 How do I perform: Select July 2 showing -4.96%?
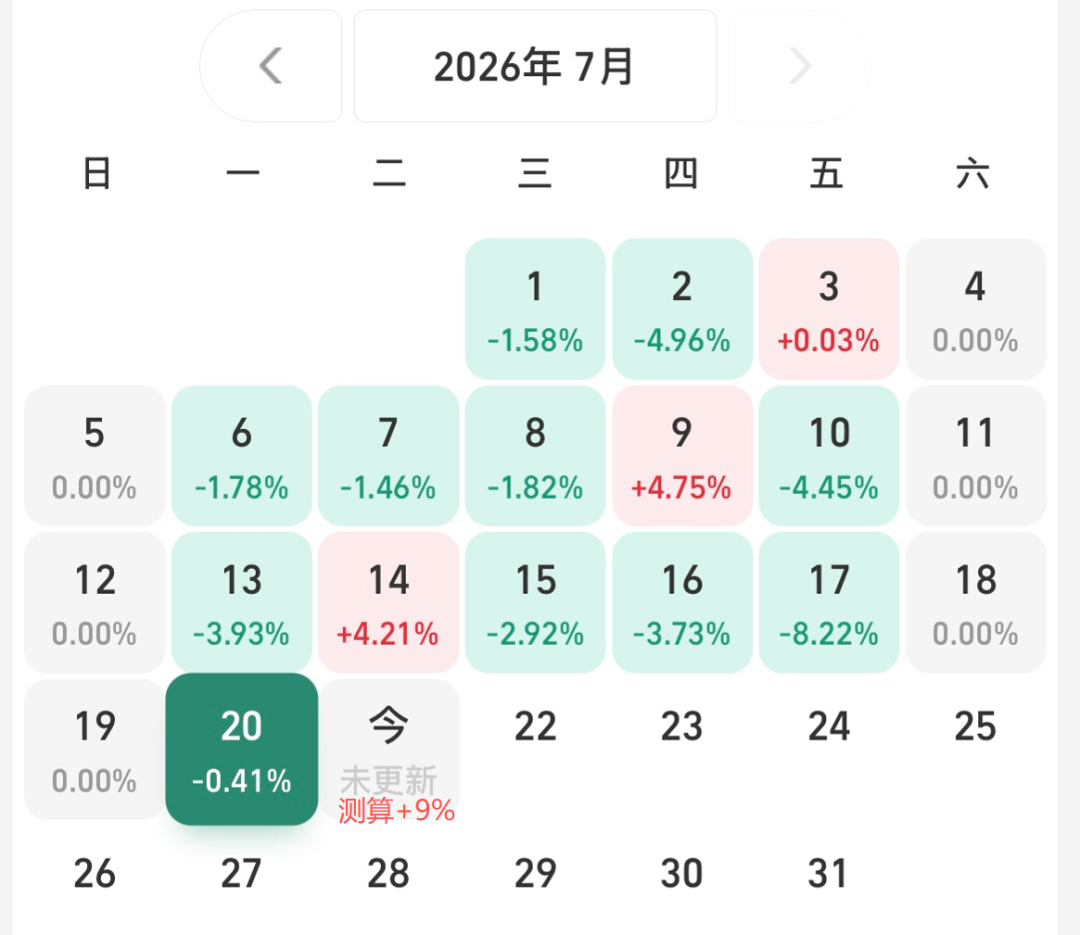coord(682,309)
